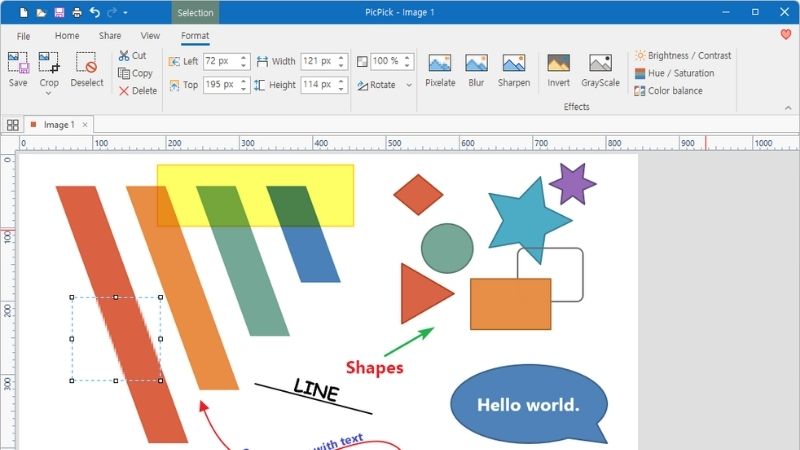
Task: Open Hue / Saturation adjustment
Action: pyautogui.click(x=674, y=73)
